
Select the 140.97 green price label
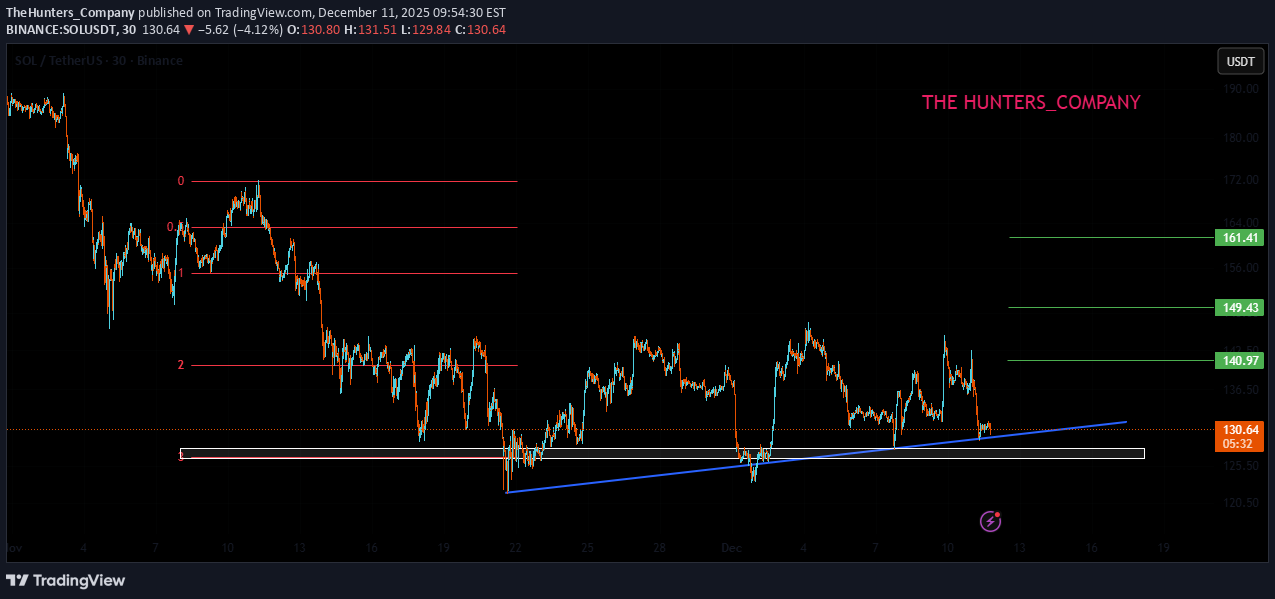tap(1239, 360)
